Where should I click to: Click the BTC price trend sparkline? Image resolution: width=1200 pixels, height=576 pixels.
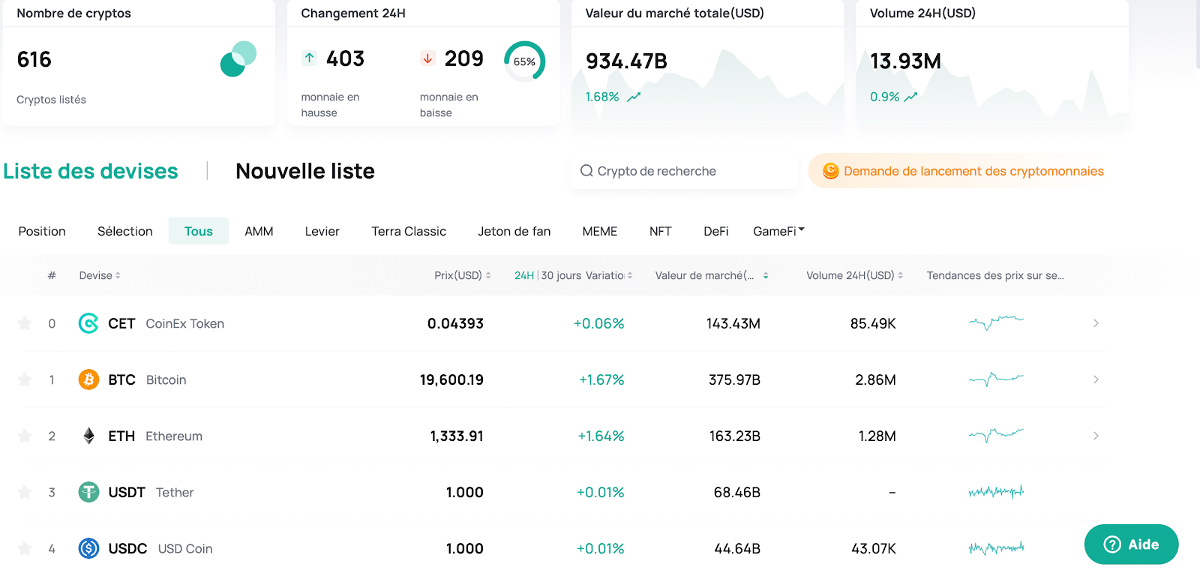click(996, 379)
